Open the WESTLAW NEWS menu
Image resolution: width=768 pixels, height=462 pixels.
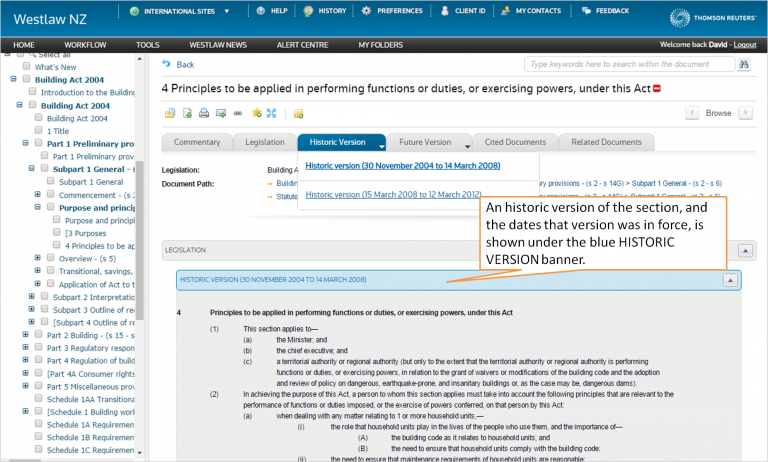[x=218, y=45]
